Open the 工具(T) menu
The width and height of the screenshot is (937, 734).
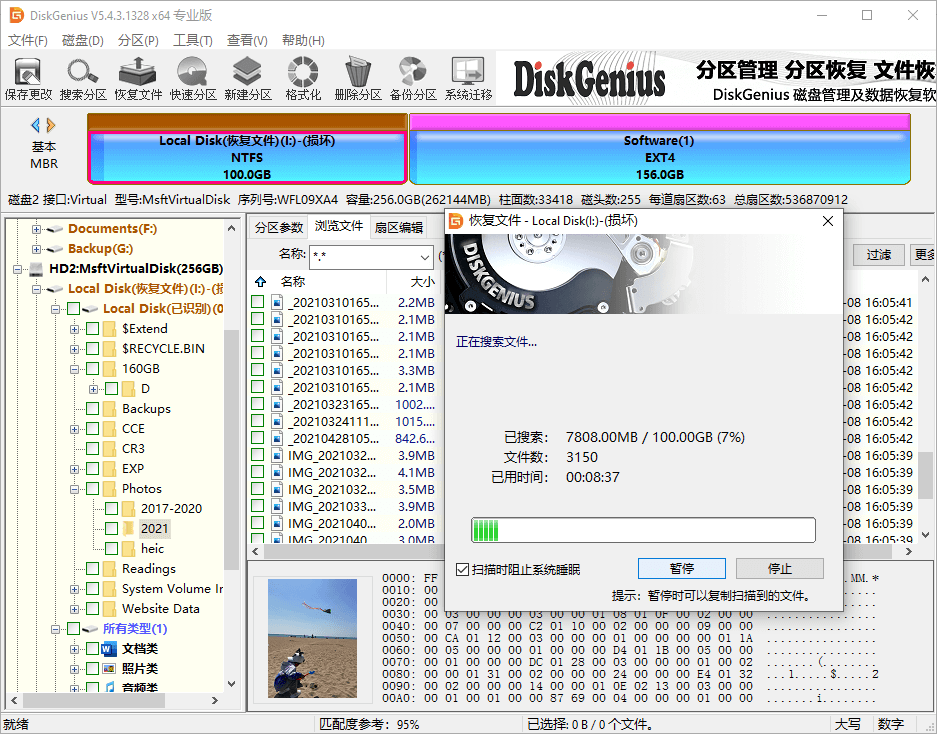click(x=192, y=40)
